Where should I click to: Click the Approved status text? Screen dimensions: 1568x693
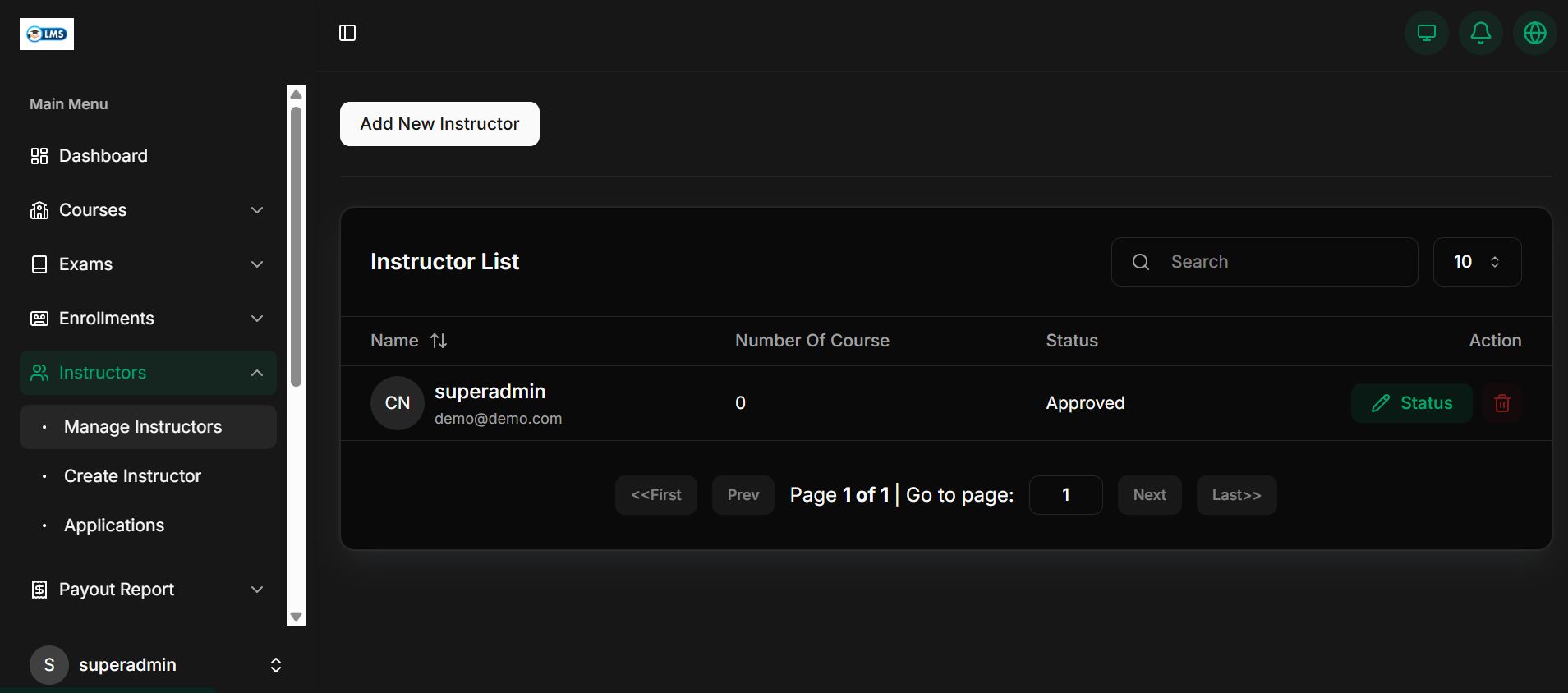click(x=1085, y=403)
